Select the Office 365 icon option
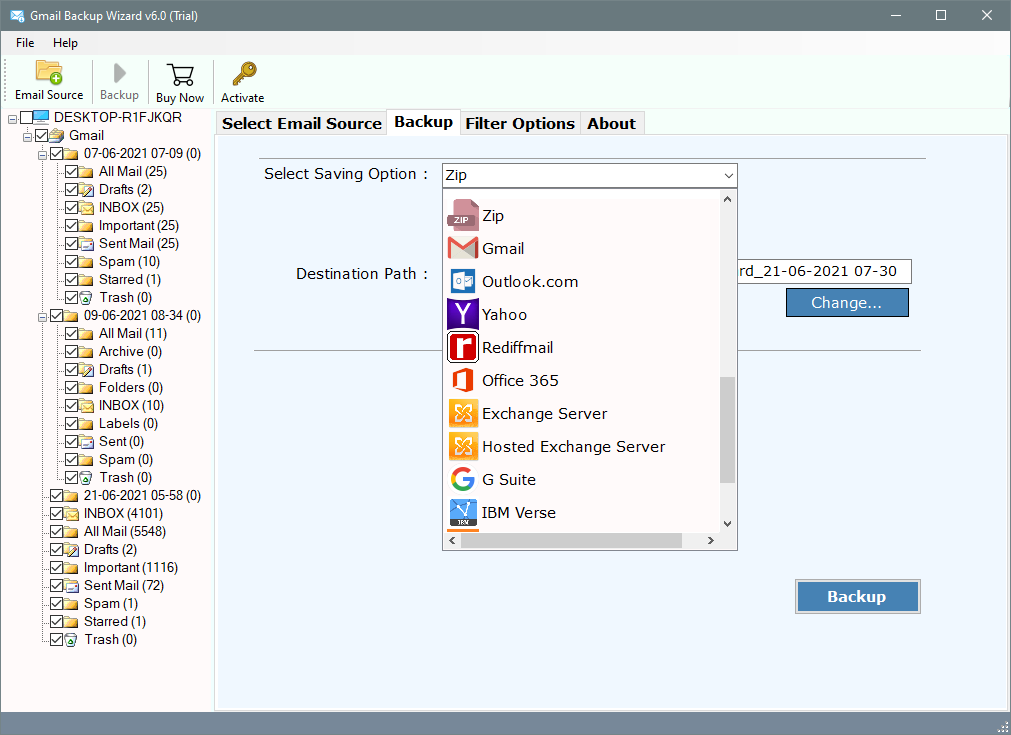Image resolution: width=1011 pixels, height=735 pixels. [x=463, y=380]
